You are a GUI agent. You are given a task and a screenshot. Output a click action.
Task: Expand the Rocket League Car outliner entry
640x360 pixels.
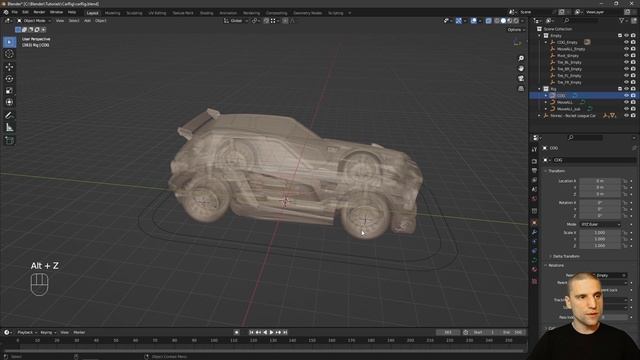tap(540, 116)
